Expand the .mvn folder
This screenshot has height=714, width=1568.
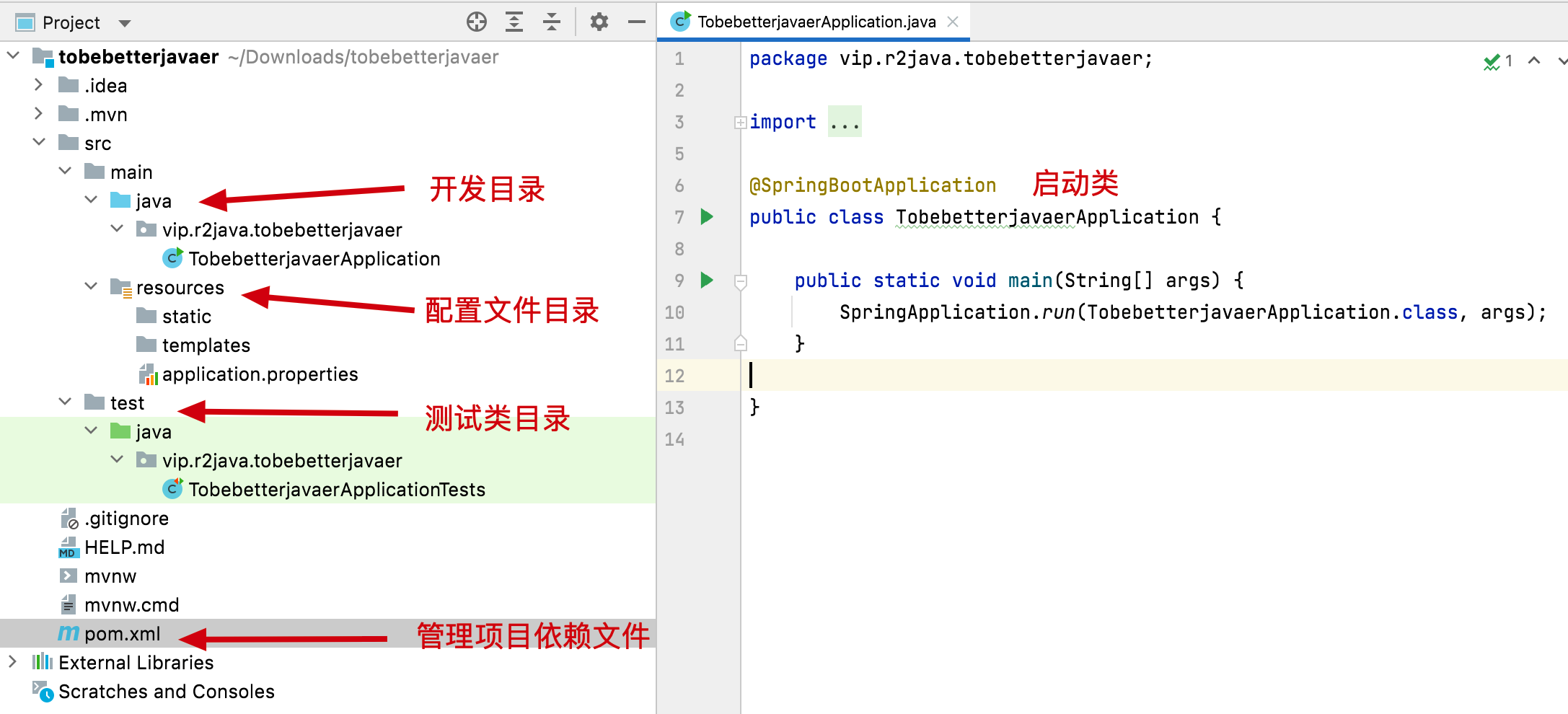[x=38, y=114]
